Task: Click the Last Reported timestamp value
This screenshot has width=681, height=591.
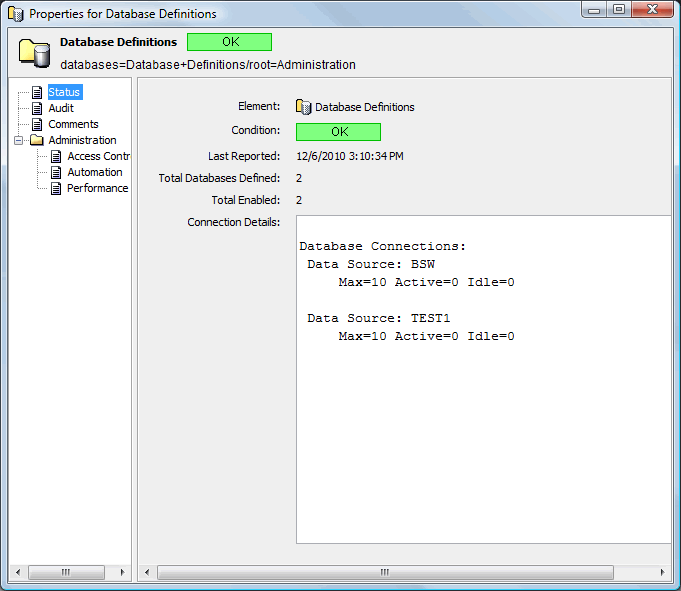Action: pos(350,156)
